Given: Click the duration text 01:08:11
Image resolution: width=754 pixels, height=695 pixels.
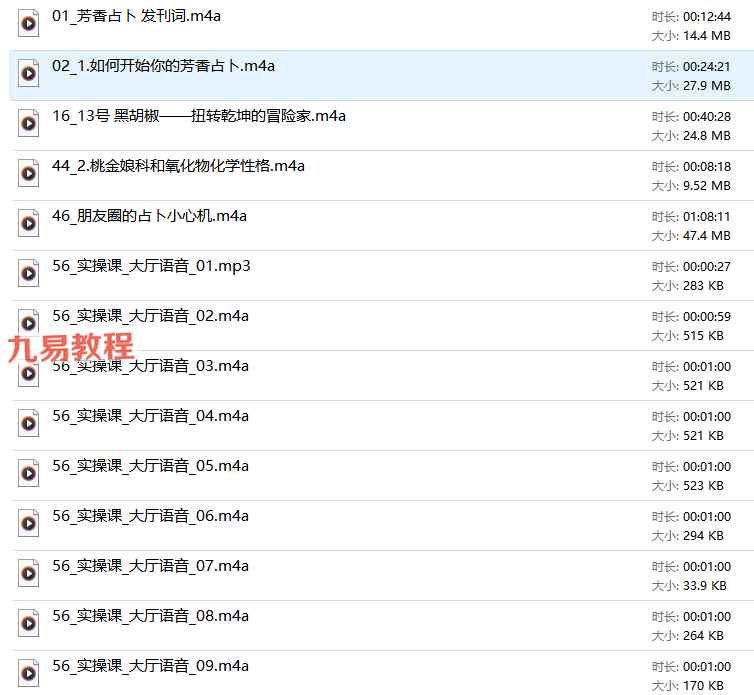Looking at the screenshot, I should [707, 217].
